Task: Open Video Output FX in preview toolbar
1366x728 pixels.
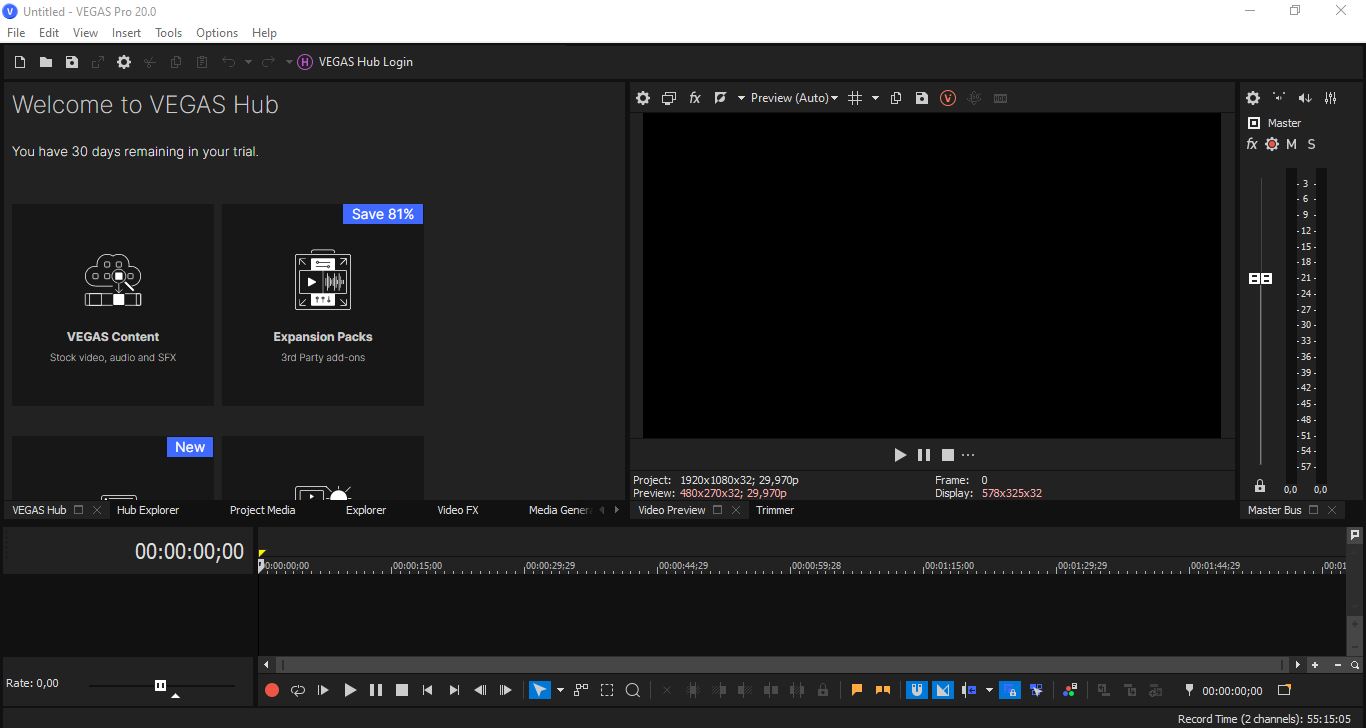Action: coord(695,98)
